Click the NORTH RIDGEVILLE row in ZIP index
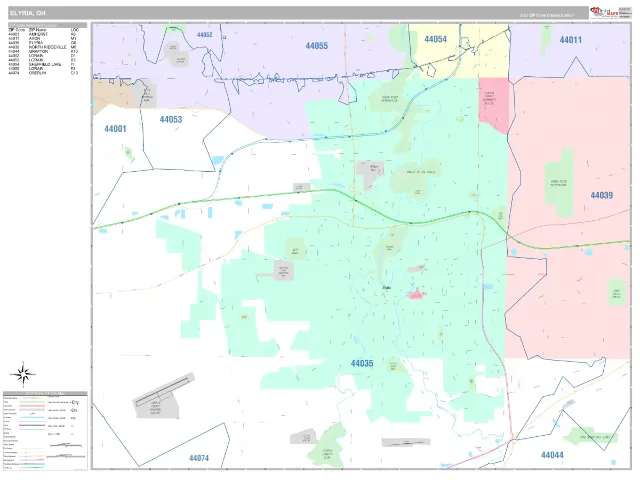 (43, 47)
